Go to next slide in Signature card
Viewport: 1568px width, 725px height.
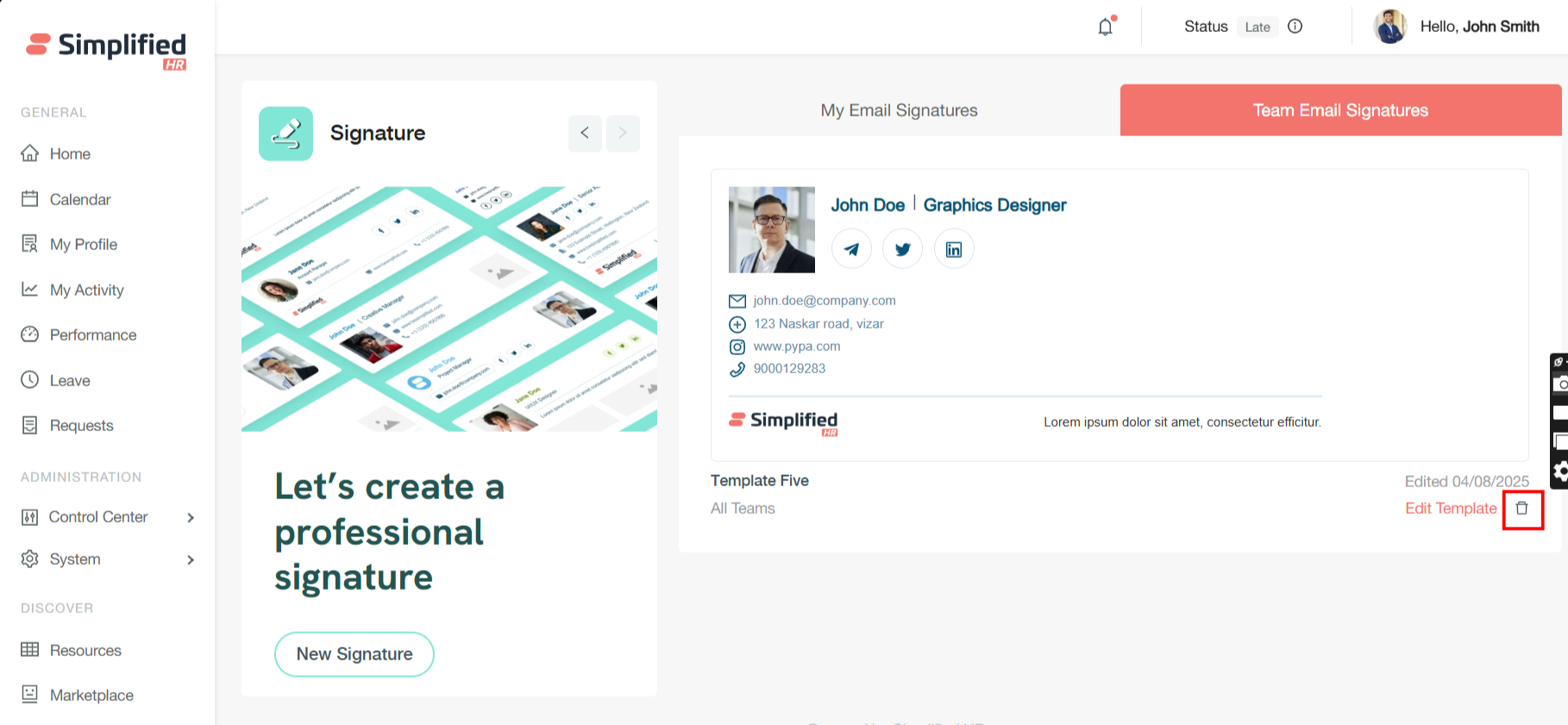click(623, 133)
